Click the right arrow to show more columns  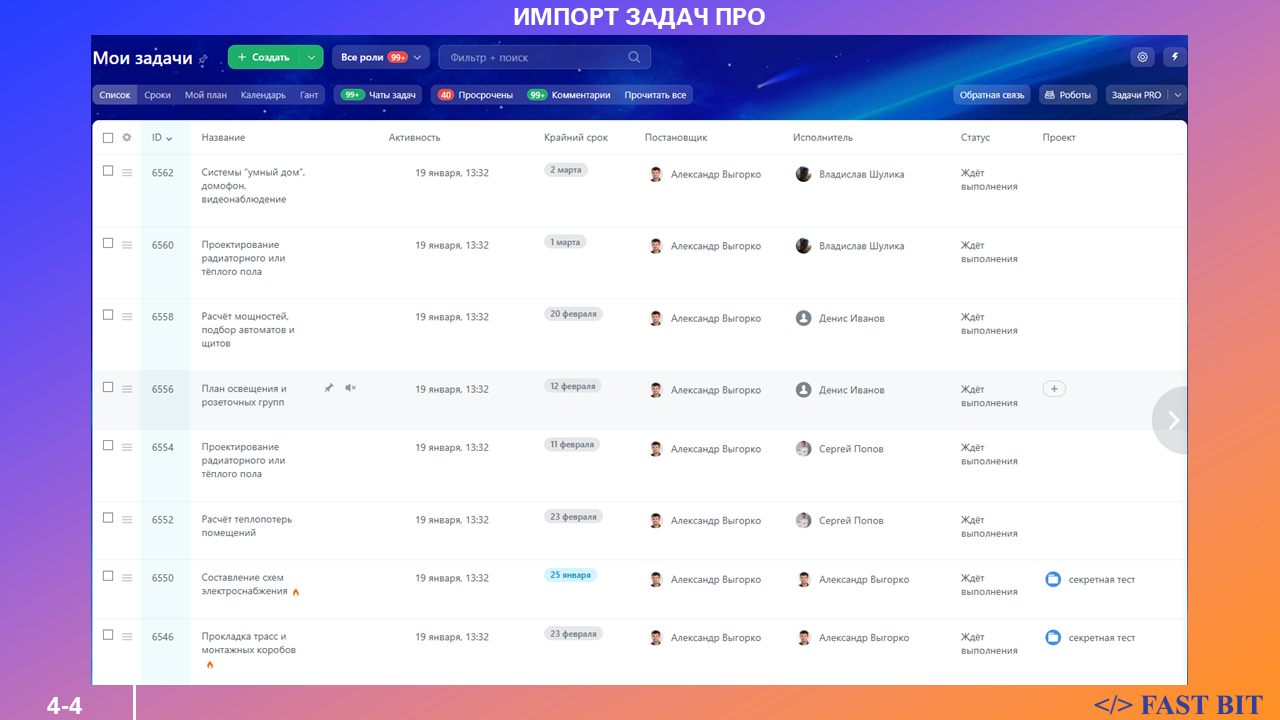point(1171,420)
